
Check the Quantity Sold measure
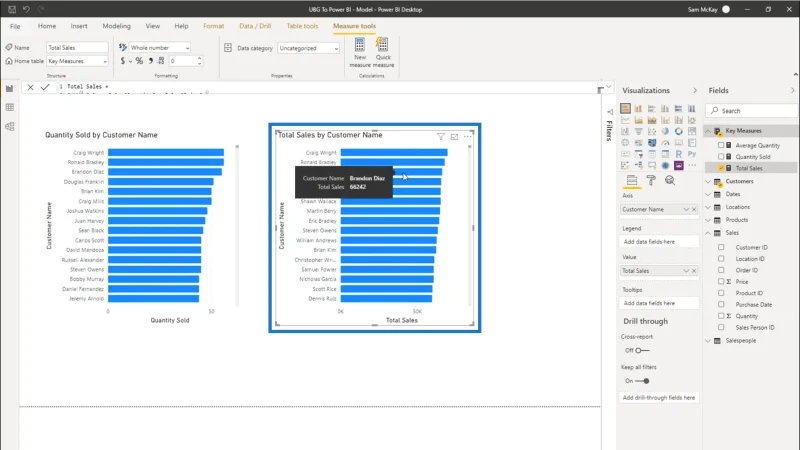pos(721,157)
